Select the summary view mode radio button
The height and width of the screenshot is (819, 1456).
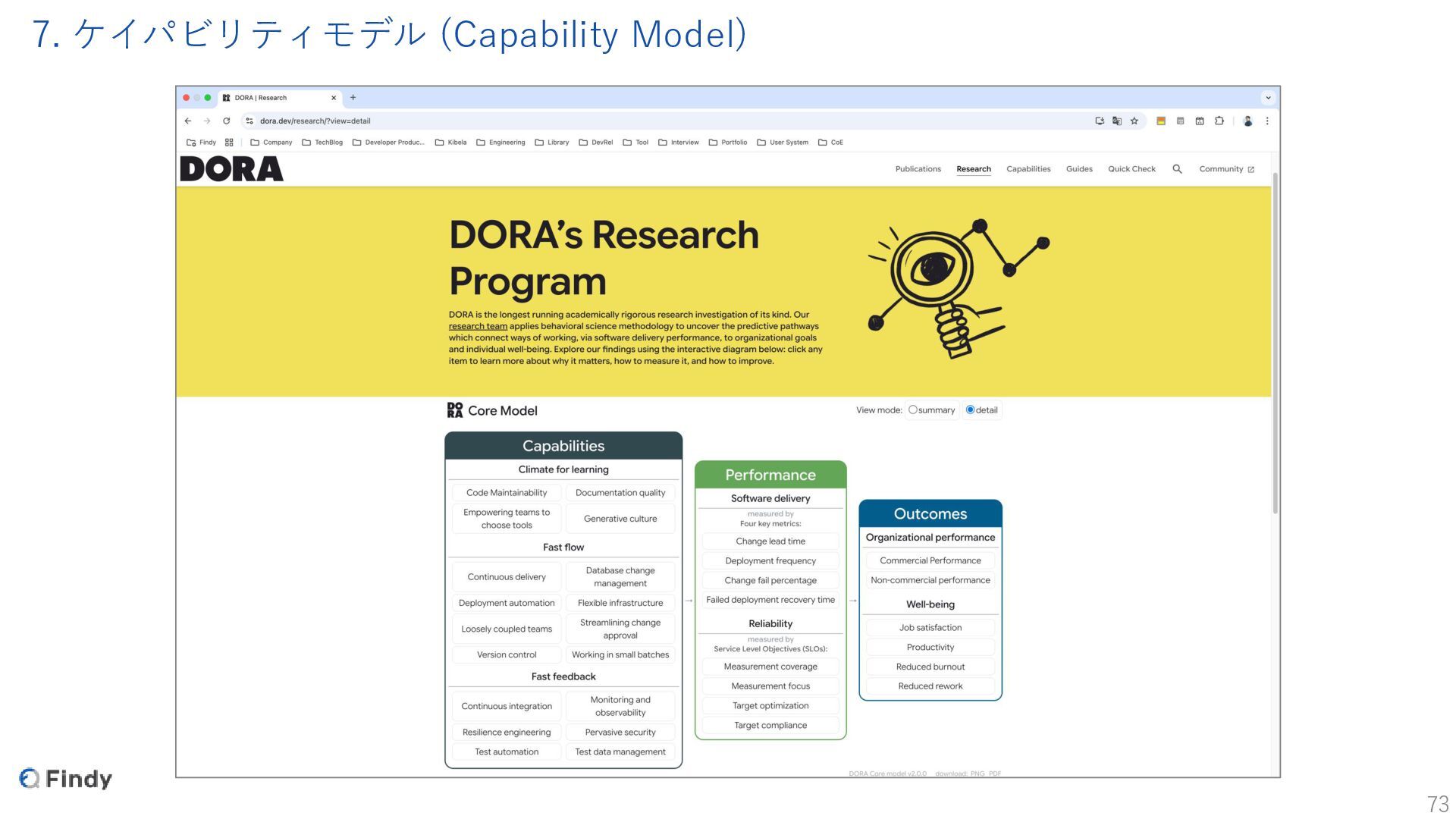coord(913,410)
